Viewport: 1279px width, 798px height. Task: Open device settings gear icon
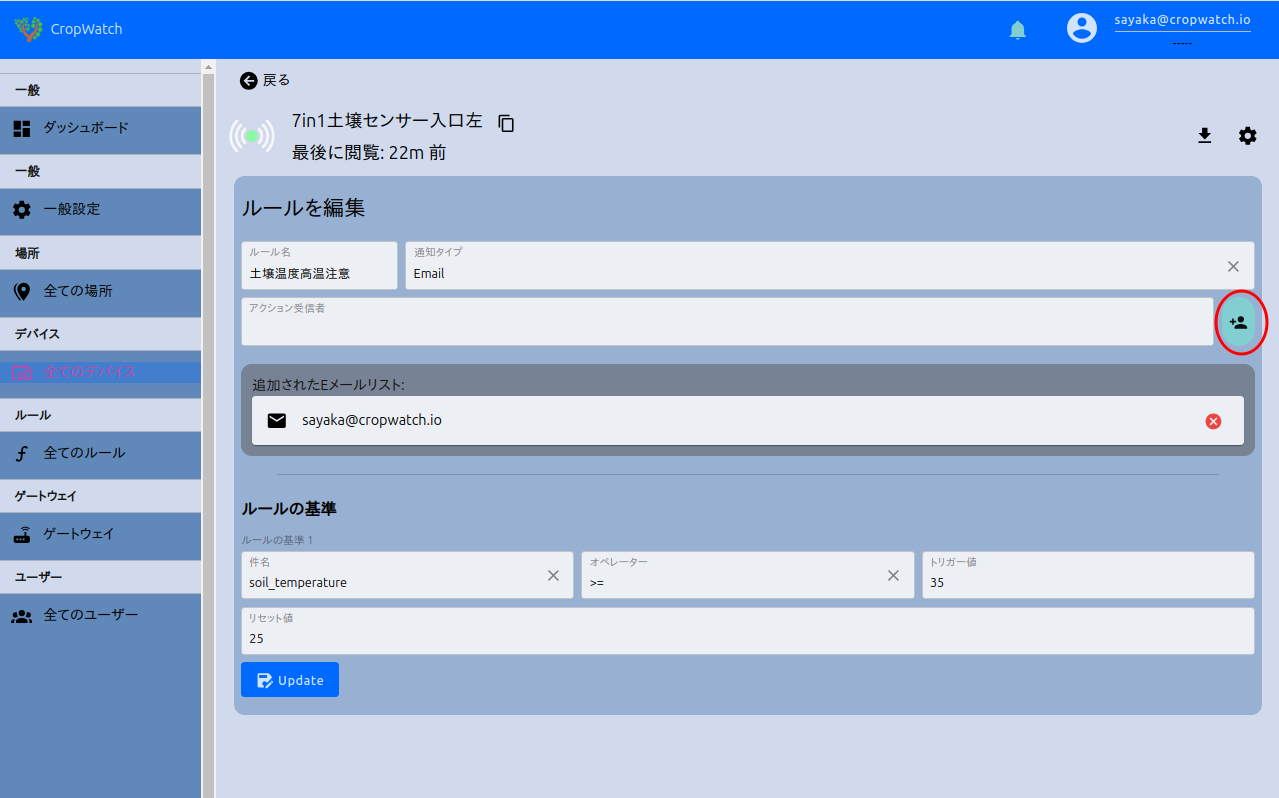(x=1247, y=136)
